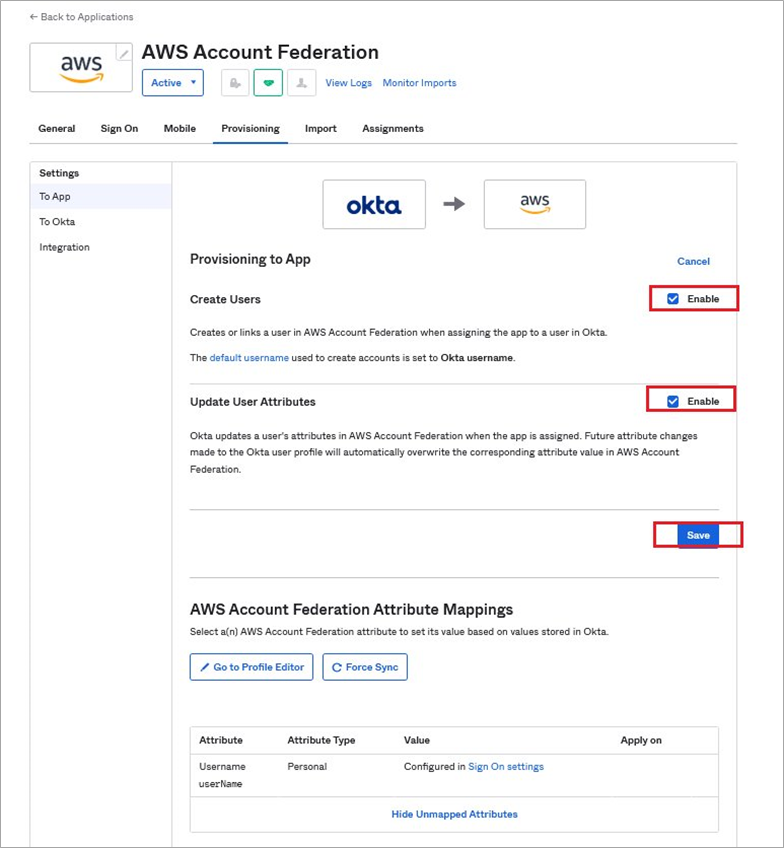The image size is (784, 848).
Task: Click the green provisioning handshake icon
Action: 268,83
